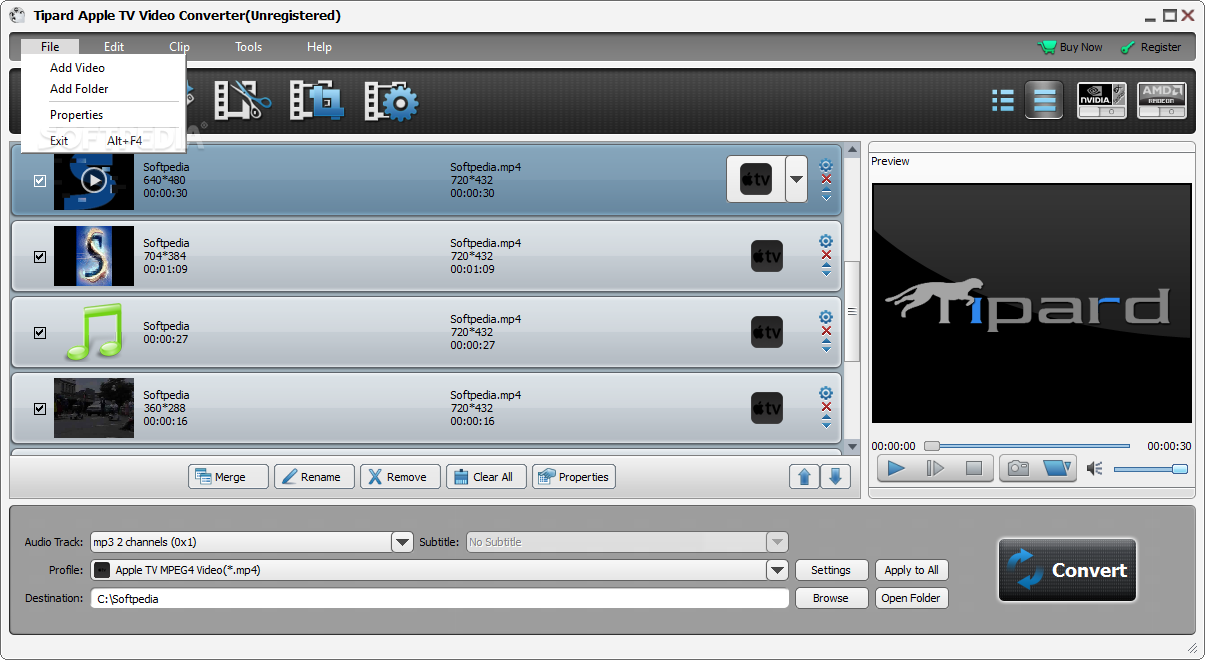The height and width of the screenshot is (660, 1205).
Task: Move the selected item up with the arrow button
Action: pos(804,477)
